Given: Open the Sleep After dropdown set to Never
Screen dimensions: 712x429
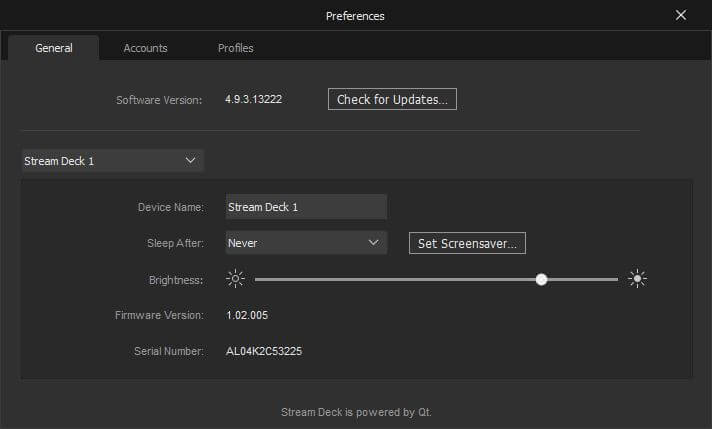Looking at the screenshot, I should [x=306, y=243].
